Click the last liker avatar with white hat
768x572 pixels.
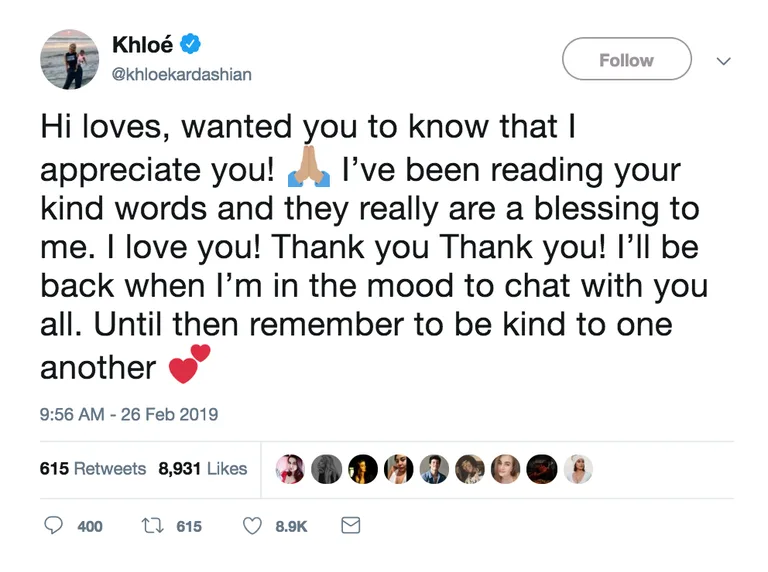(578, 469)
